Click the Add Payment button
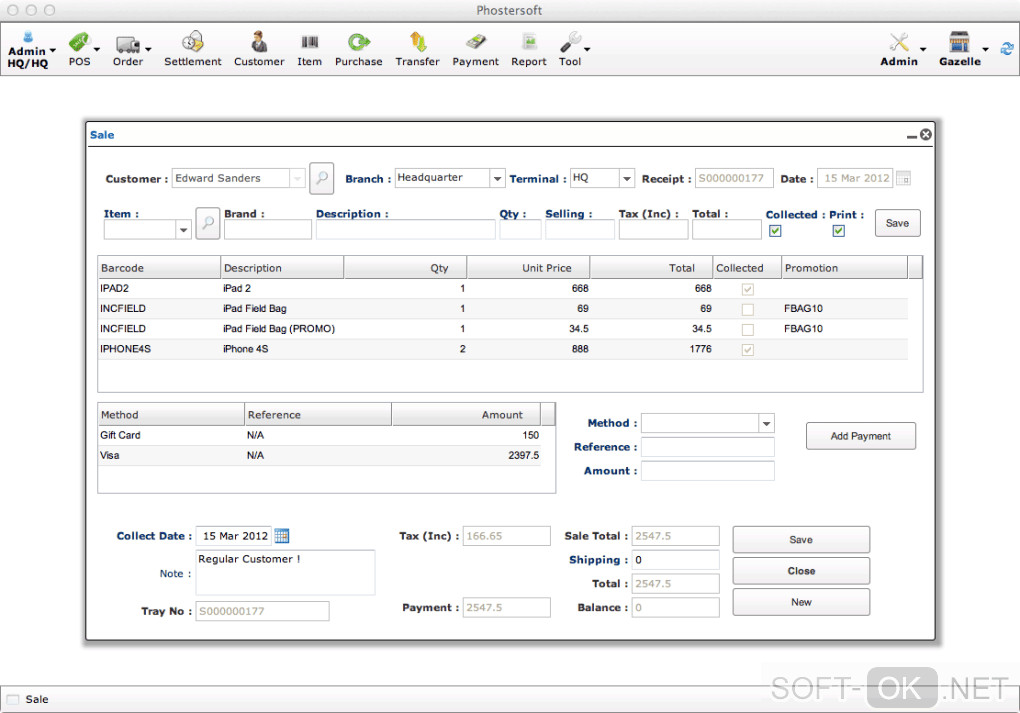The width and height of the screenshot is (1020, 713). tap(860, 436)
